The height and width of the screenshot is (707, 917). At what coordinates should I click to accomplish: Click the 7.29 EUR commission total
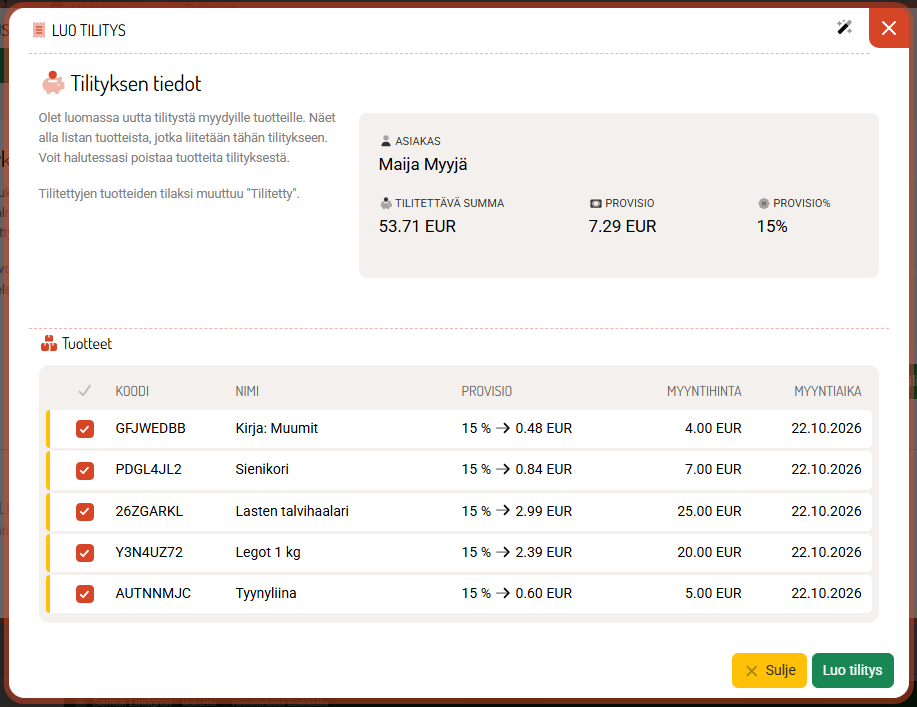click(x=622, y=226)
